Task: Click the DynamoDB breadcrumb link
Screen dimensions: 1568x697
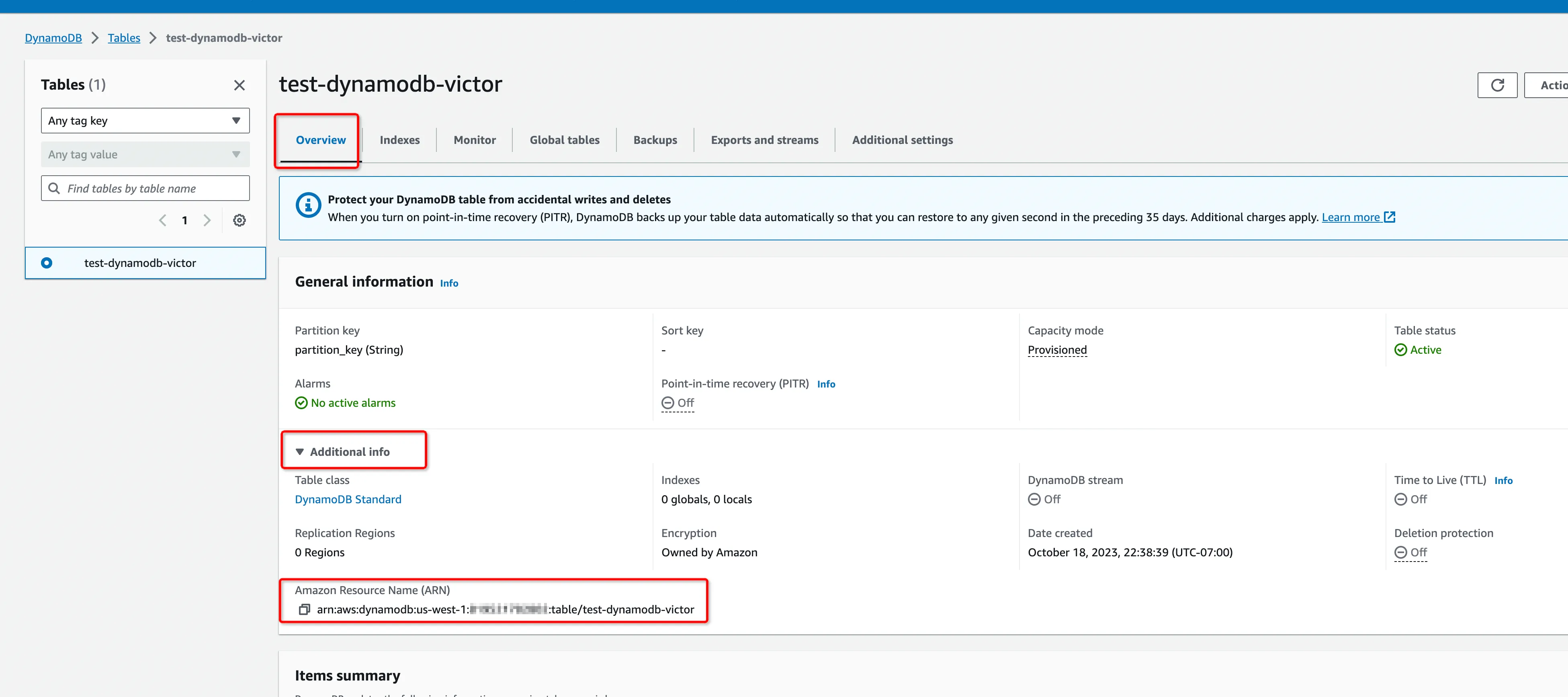Action: (x=53, y=38)
